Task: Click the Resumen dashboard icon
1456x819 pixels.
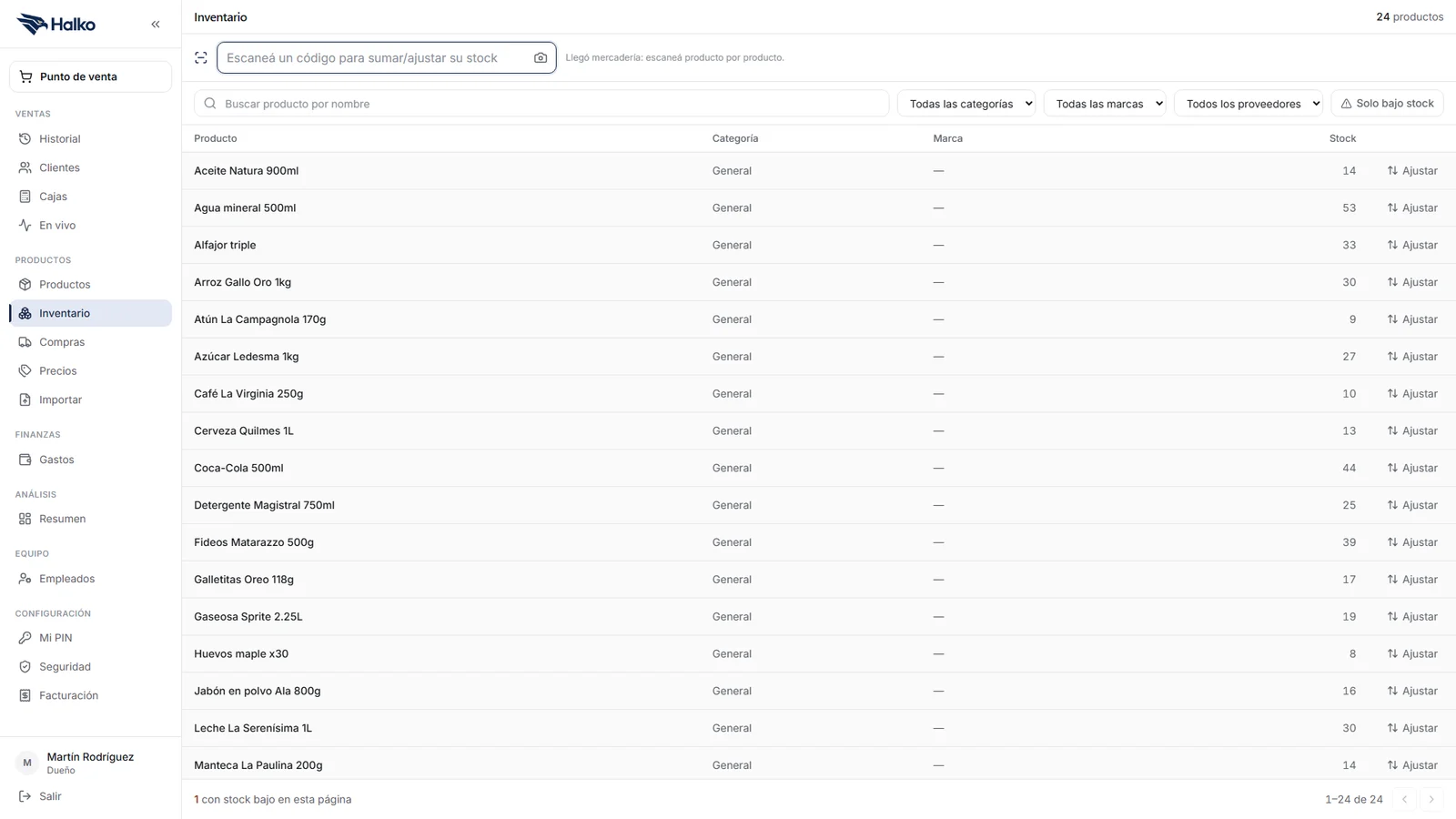Action: pyautogui.click(x=25, y=519)
